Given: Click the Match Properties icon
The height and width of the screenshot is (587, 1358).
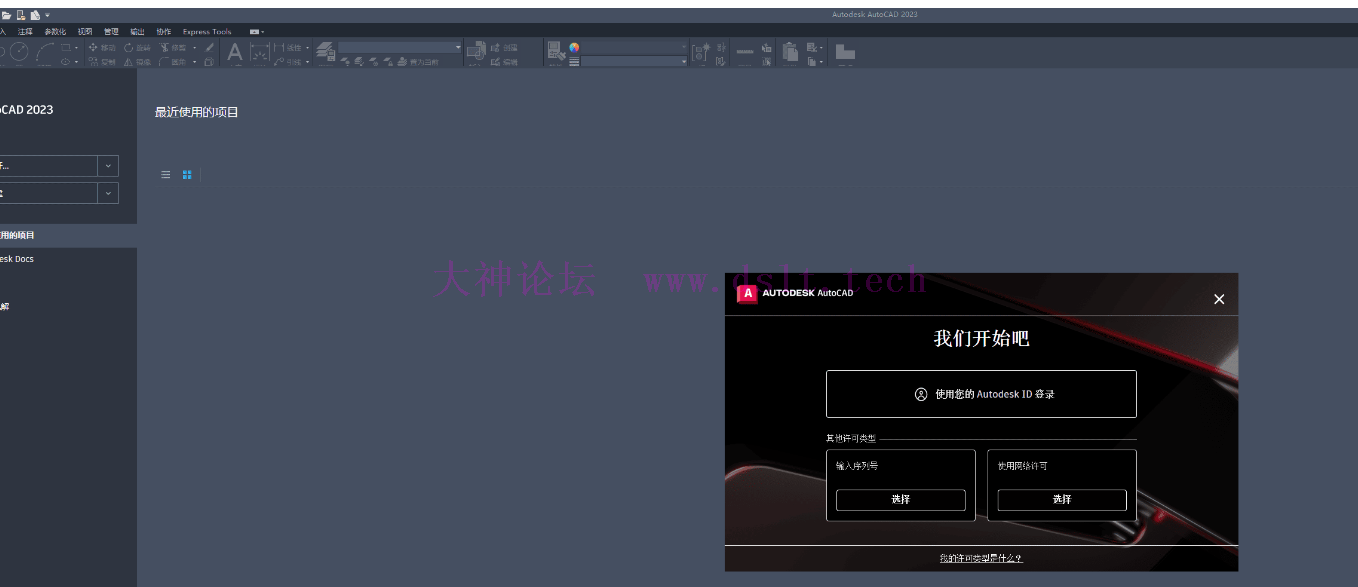Looking at the screenshot, I should click(556, 52).
